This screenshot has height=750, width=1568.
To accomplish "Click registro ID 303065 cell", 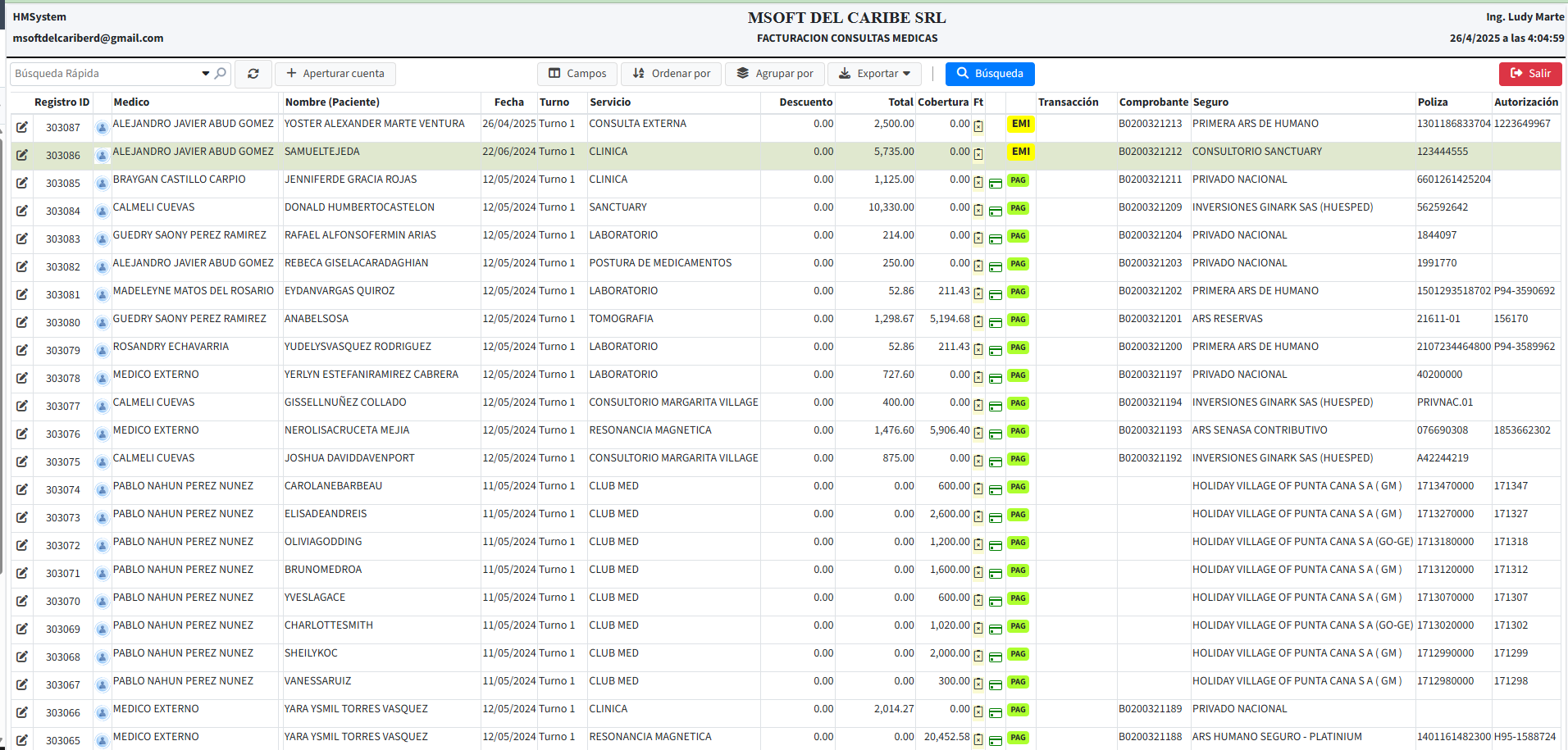I will point(63,740).
